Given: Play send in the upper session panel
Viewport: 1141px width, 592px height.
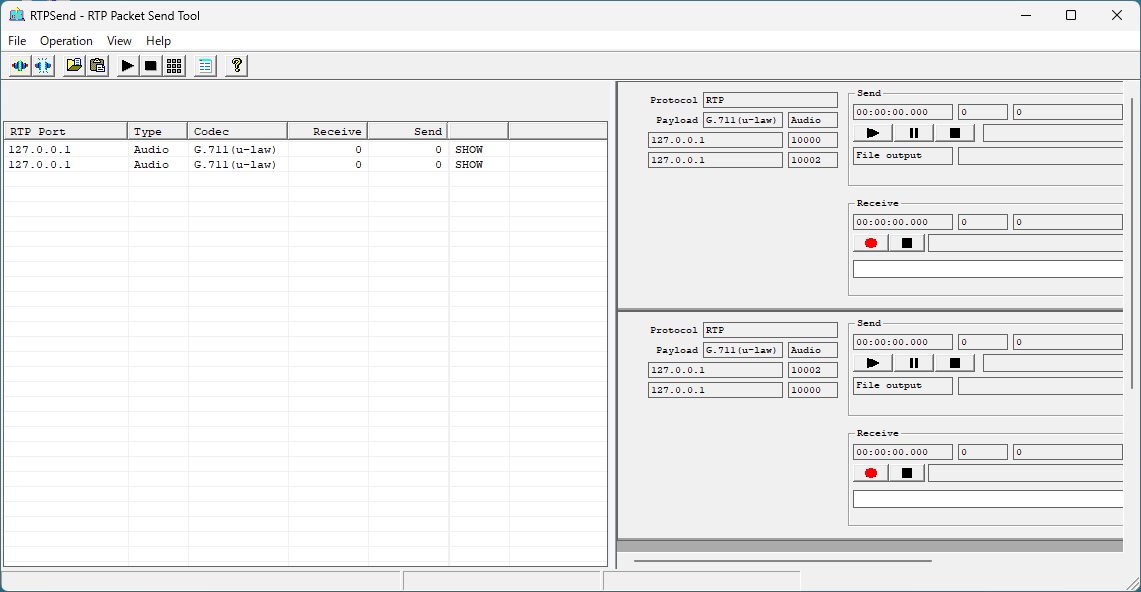Looking at the screenshot, I should coord(872,133).
